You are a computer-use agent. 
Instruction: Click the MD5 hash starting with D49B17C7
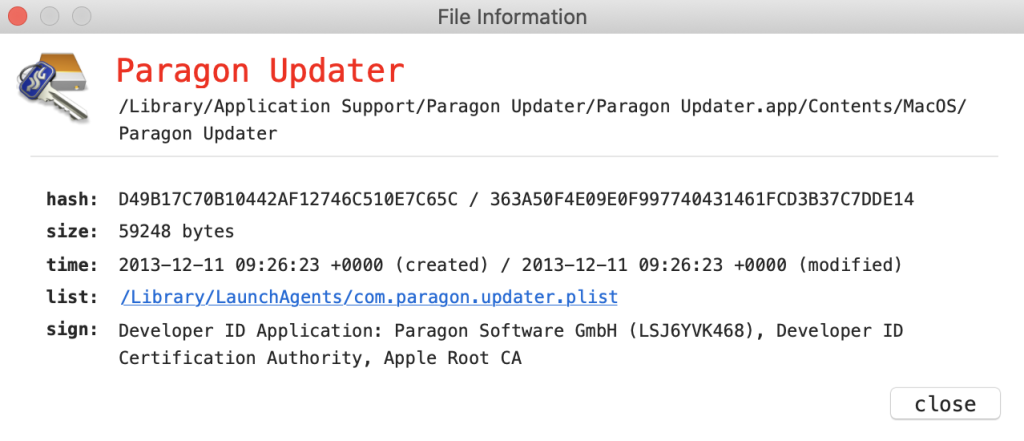point(288,199)
